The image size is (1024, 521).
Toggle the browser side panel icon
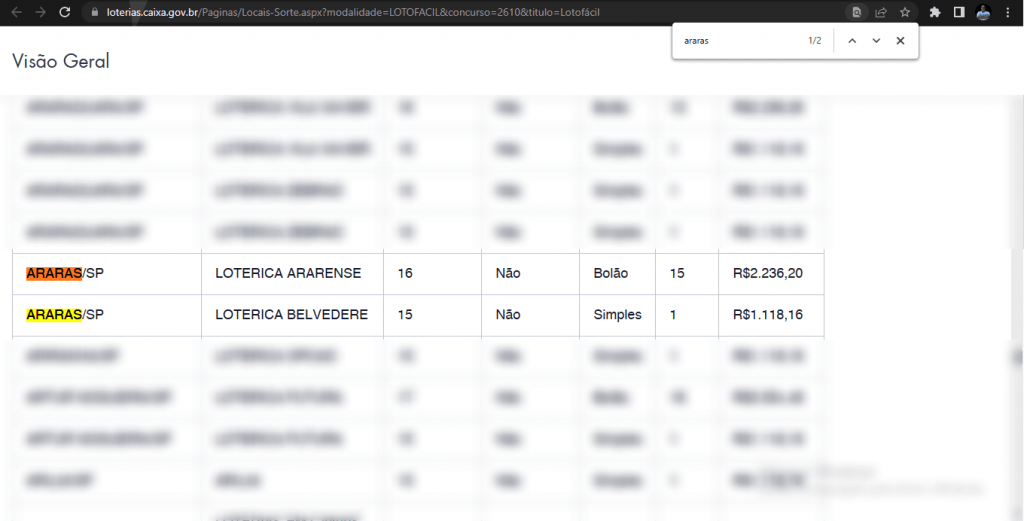click(x=959, y=13)
